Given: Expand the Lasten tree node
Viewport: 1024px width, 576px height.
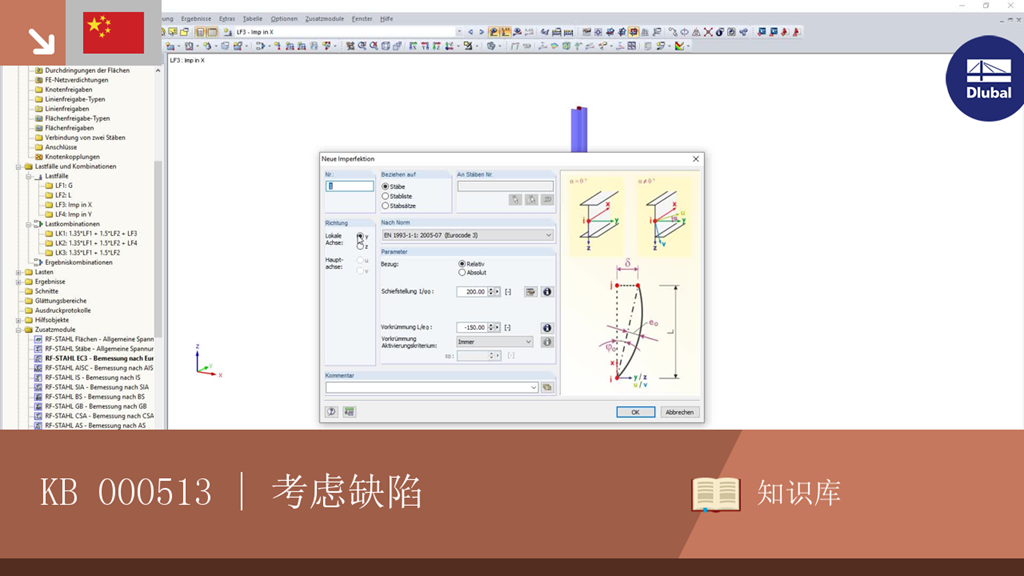Looking at the screenshot, I should 19,272.
